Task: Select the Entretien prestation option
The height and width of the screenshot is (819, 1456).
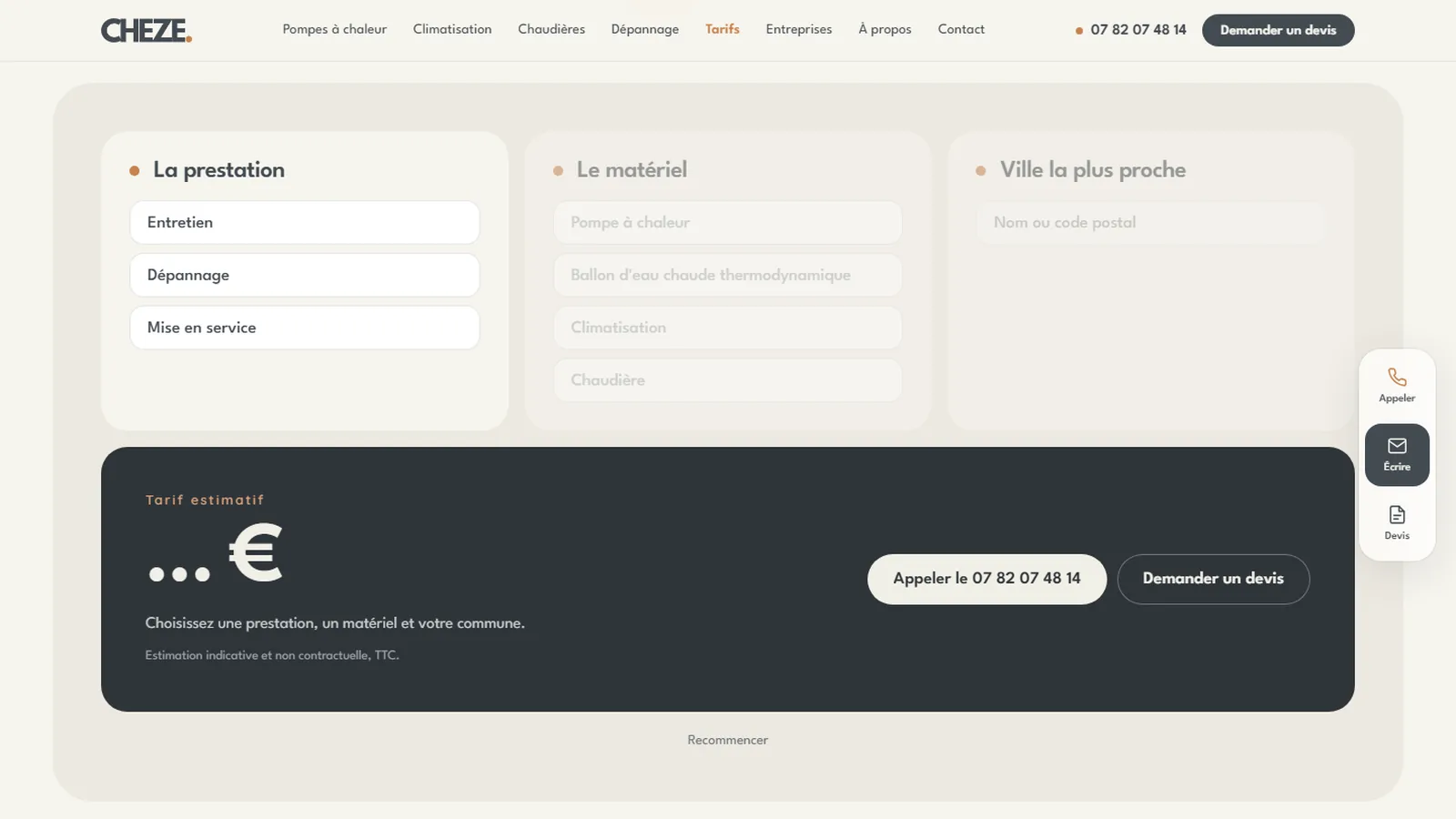Action: [x=305, y=223]
